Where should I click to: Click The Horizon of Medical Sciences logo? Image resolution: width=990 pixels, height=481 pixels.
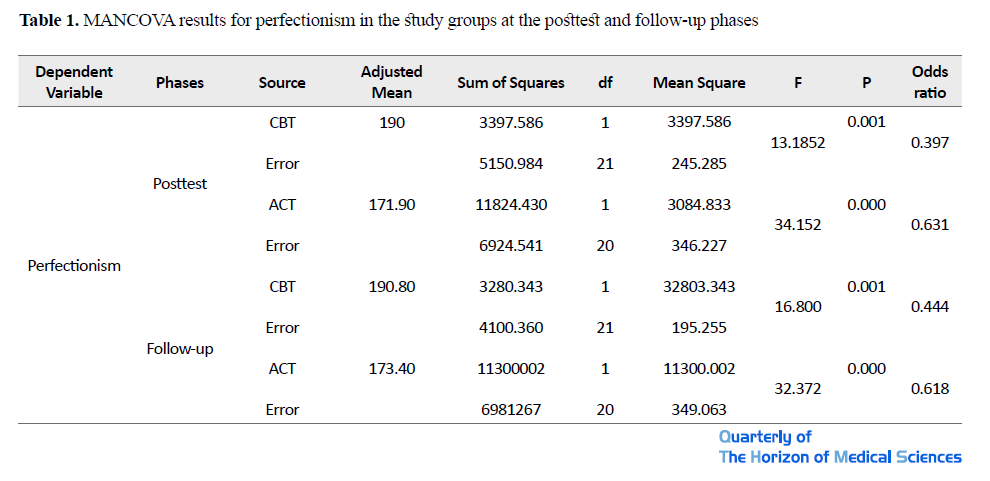click(840, 457)
